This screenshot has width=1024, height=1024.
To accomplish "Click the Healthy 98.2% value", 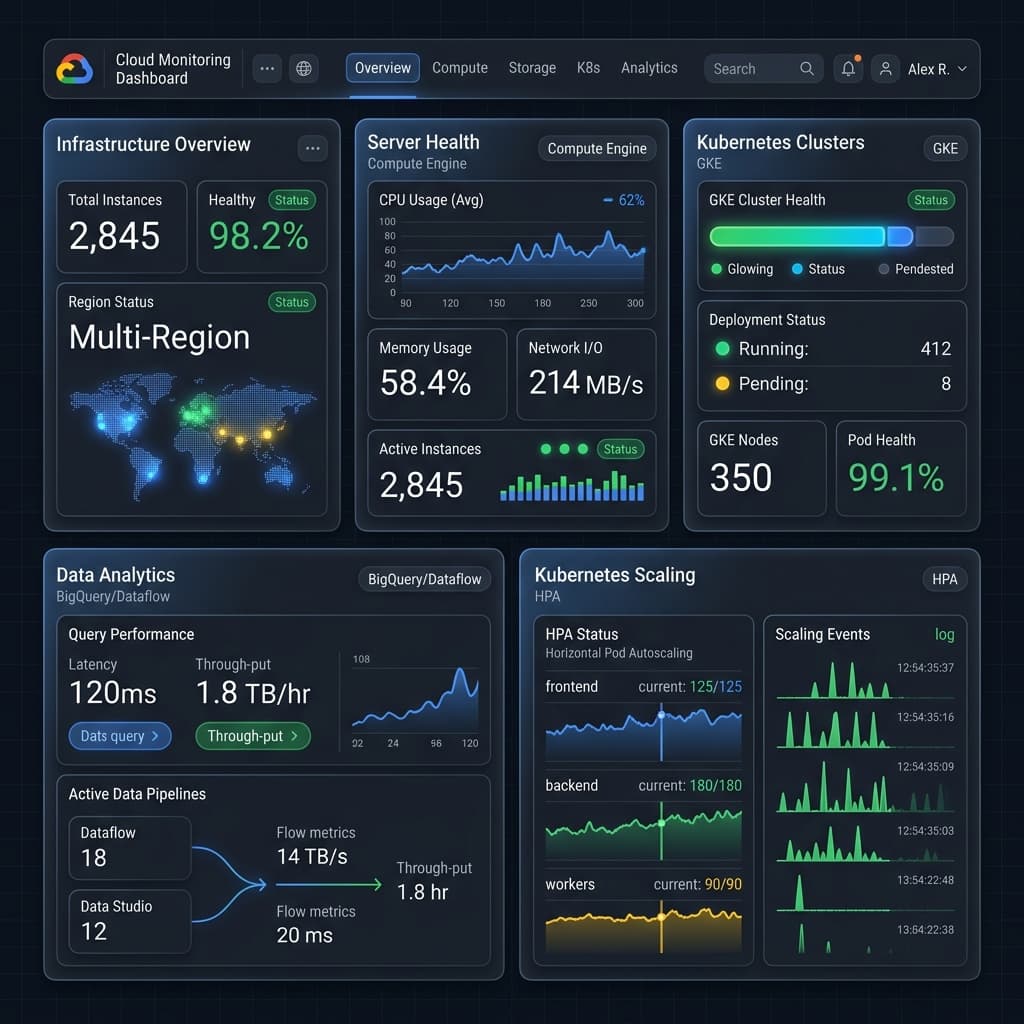I will point(259,236).
